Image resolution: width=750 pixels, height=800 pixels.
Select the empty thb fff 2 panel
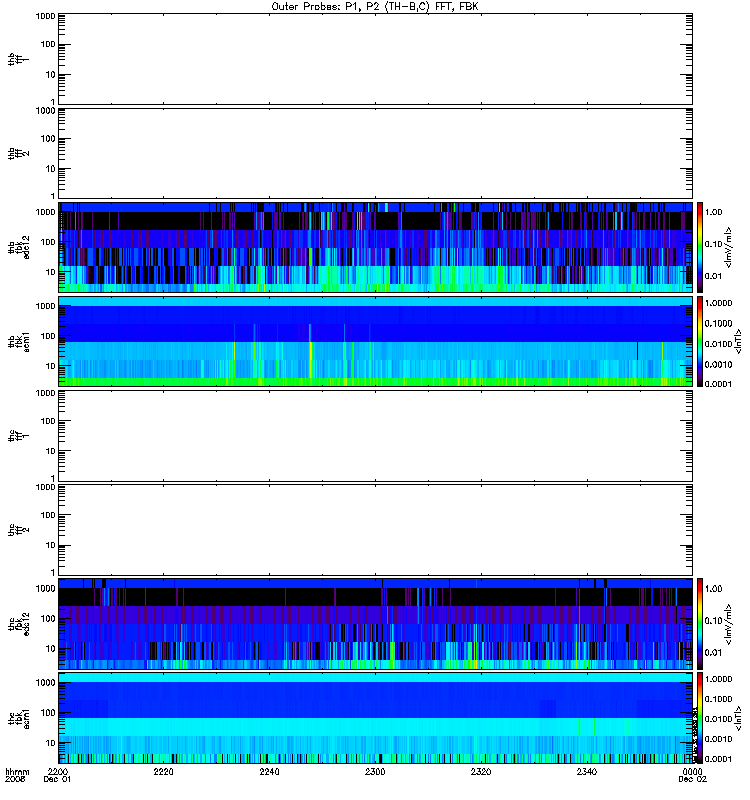(375, 153)
